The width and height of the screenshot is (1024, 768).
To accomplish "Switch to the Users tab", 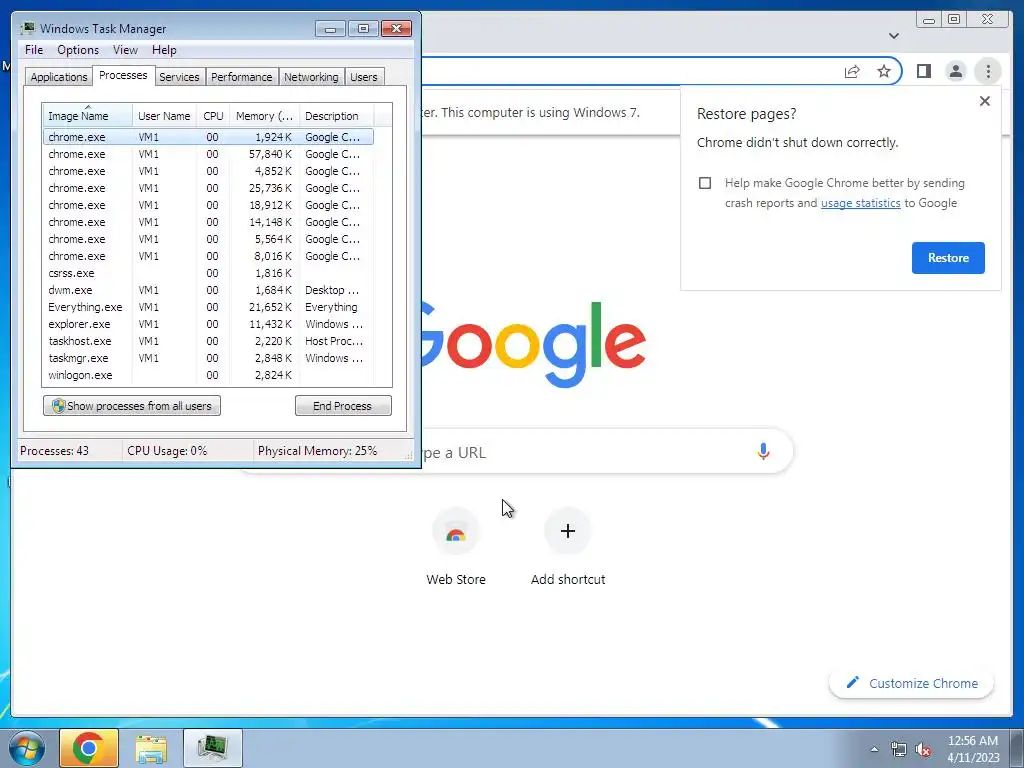I will (364, 77).
